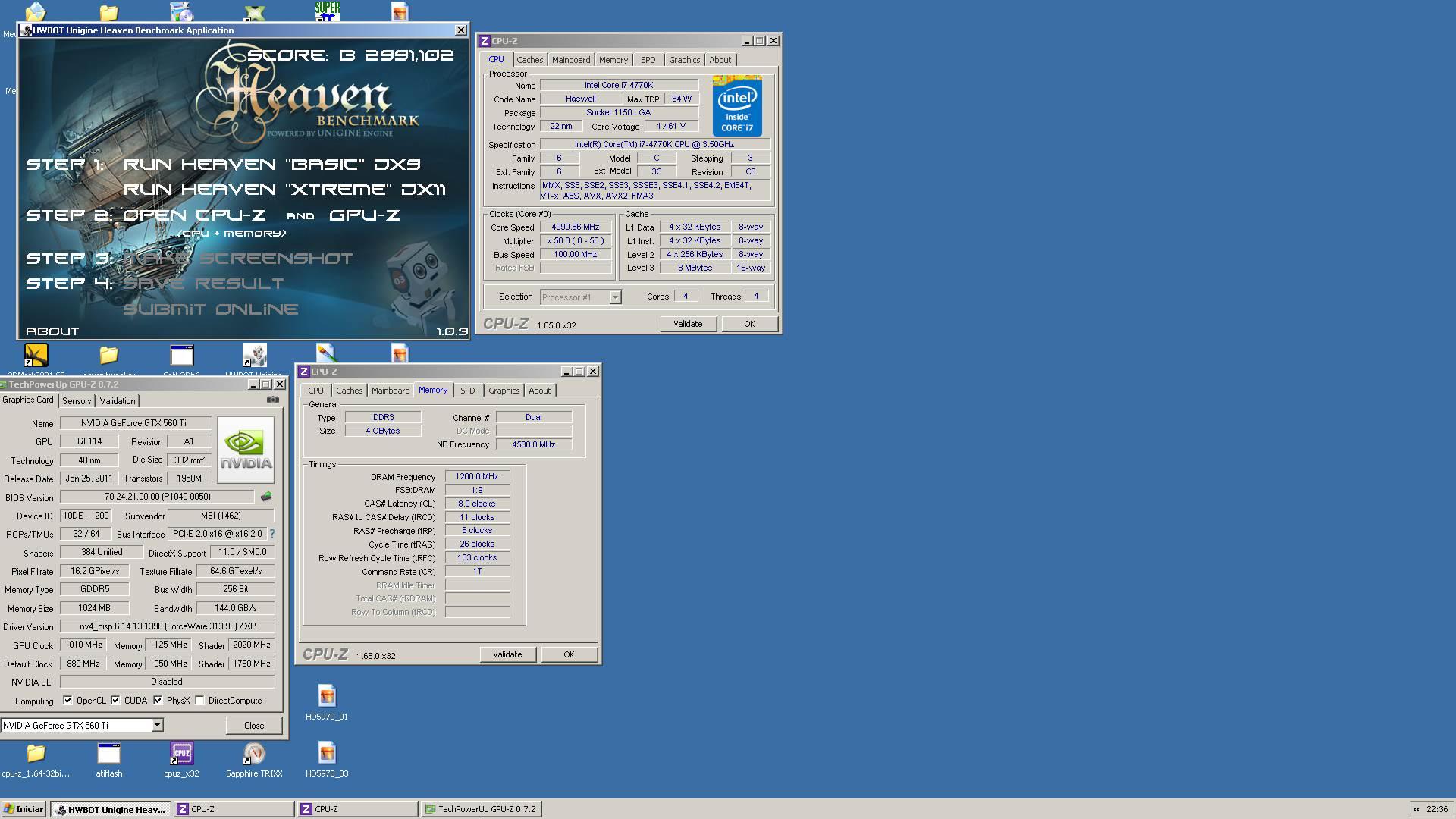The width and height of the screenshot is (1456, 819).
Task: Toggle the OpenCL checkbox in GPU-Z
Action: coord(67,701)
